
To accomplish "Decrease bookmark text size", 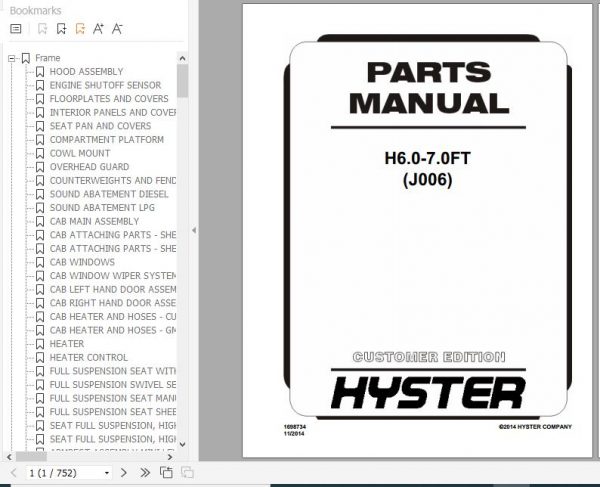I will click(x=117, y=29).
